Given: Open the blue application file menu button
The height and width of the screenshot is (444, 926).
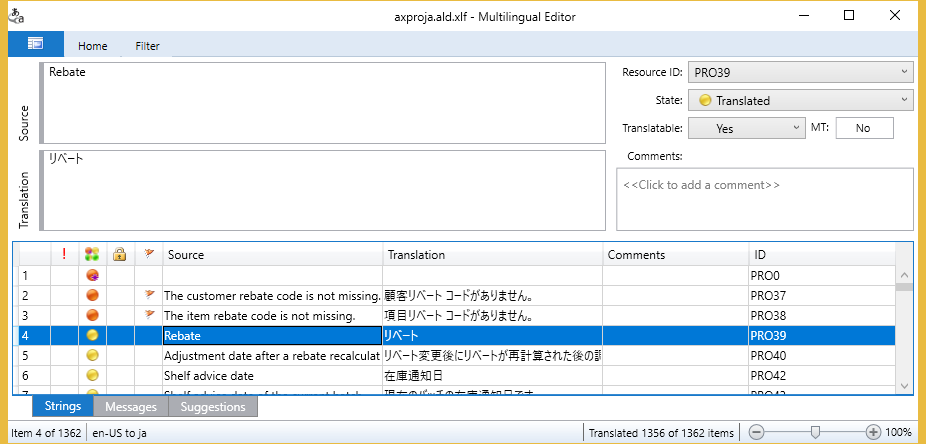Looking at the screenshot, I should 35,44.
